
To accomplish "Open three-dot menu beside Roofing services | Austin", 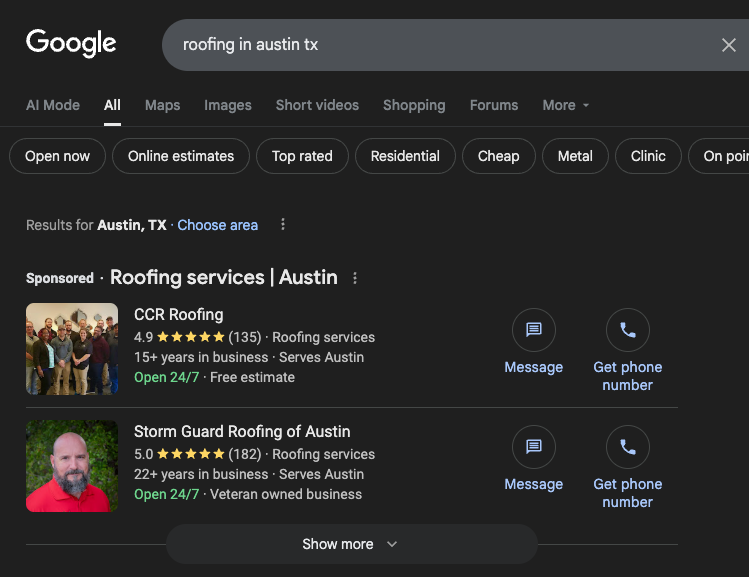I will tap(355, 278).
